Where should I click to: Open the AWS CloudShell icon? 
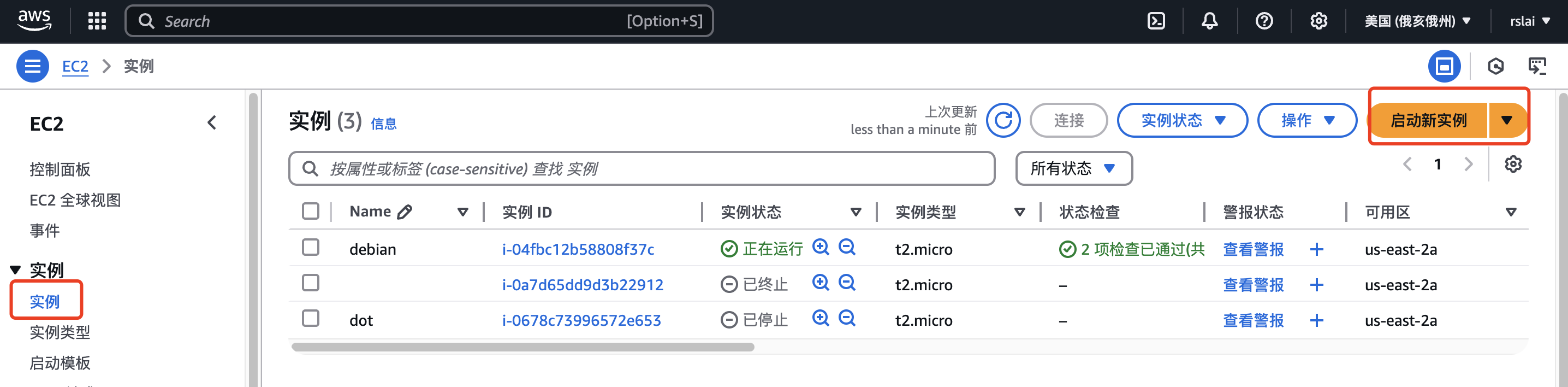(1155, 21)
